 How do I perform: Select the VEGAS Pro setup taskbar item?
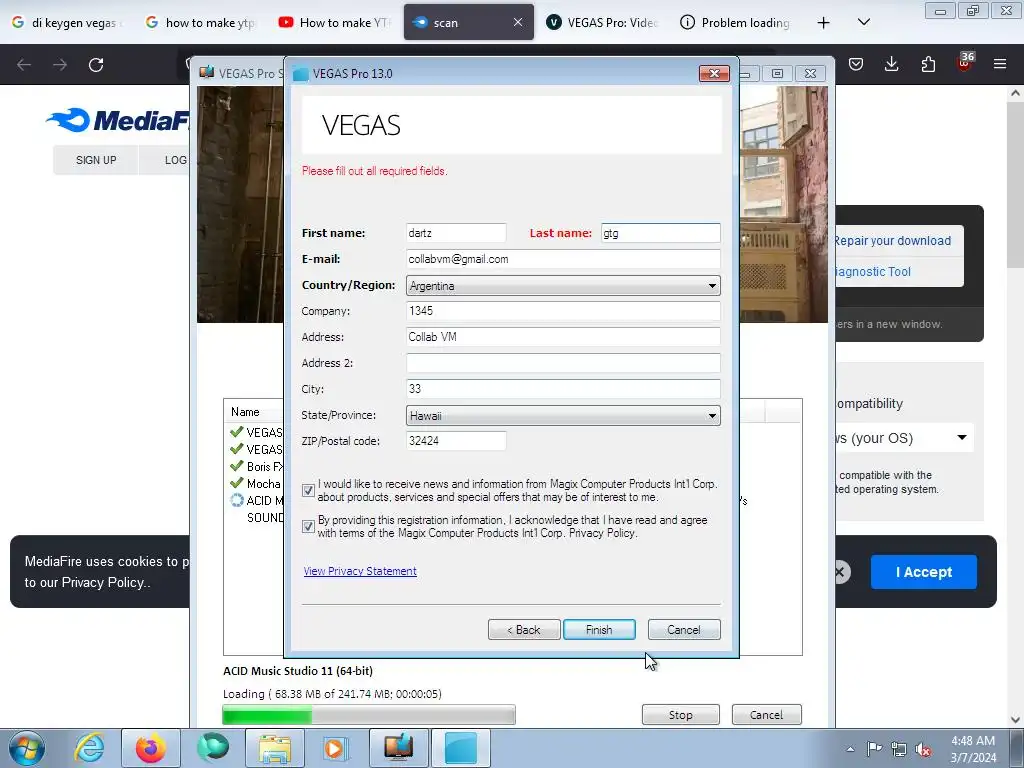(x=398, y=748)
